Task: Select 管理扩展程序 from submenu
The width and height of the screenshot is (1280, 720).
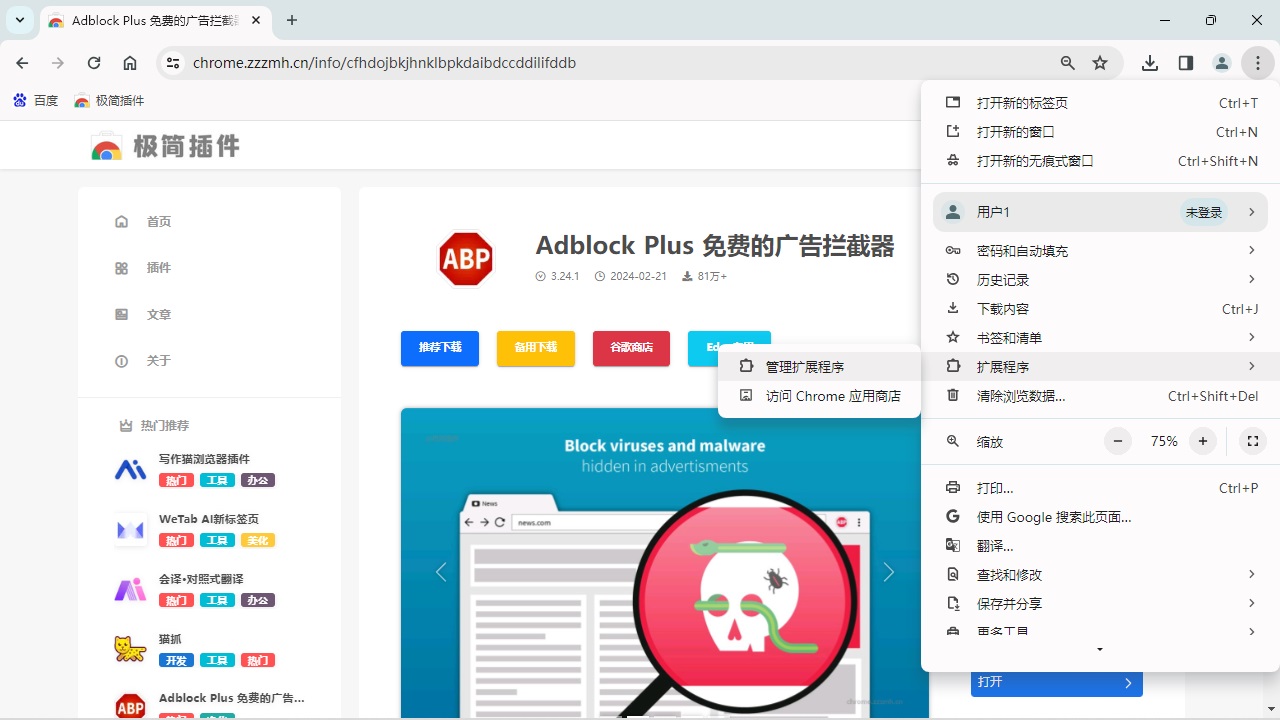Action: pyautogui.click(x=804, y=367)
